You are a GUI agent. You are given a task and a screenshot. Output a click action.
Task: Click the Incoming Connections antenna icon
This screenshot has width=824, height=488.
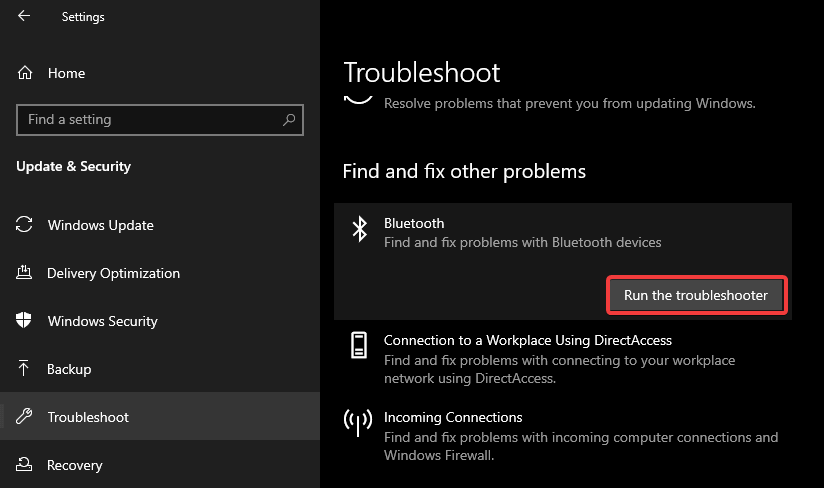pyautogui.click(x=358, y=423)
